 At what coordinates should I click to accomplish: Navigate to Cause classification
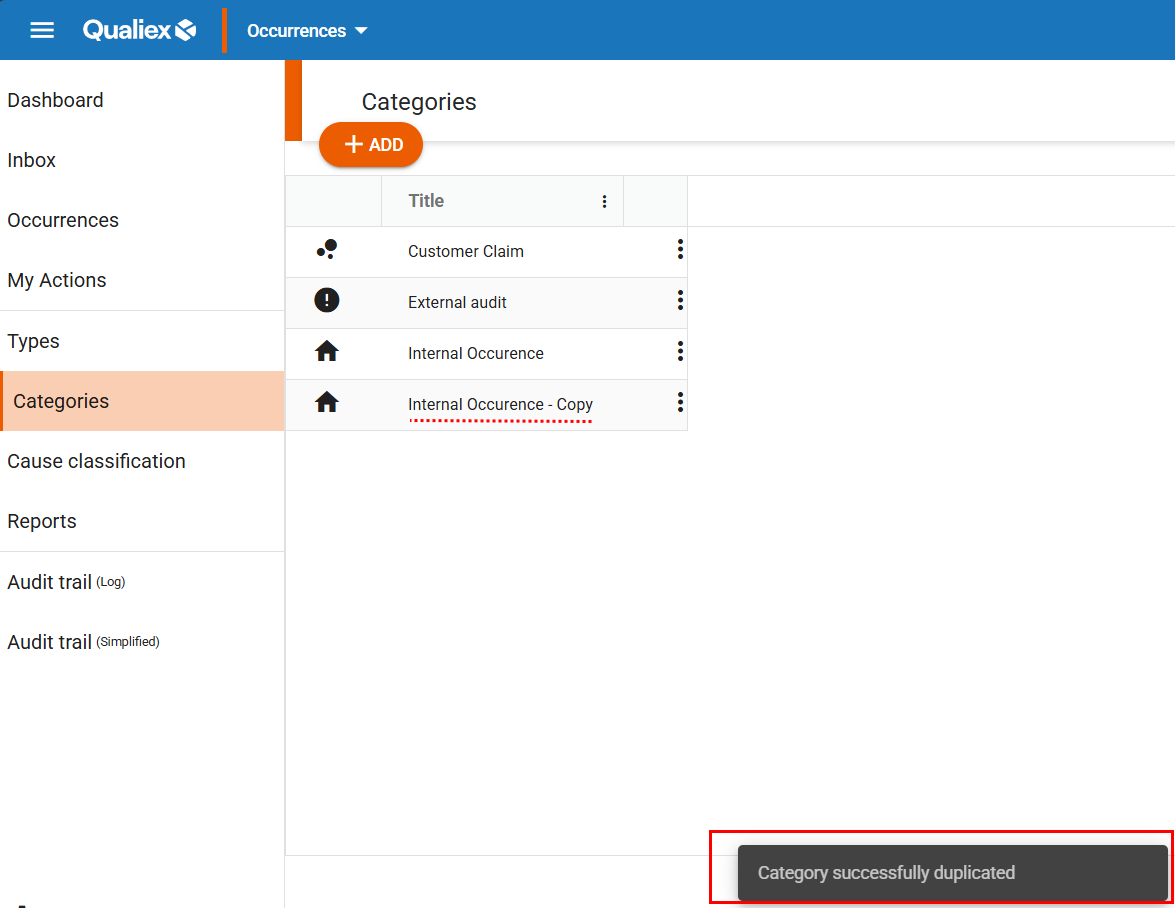coord(96,461)
